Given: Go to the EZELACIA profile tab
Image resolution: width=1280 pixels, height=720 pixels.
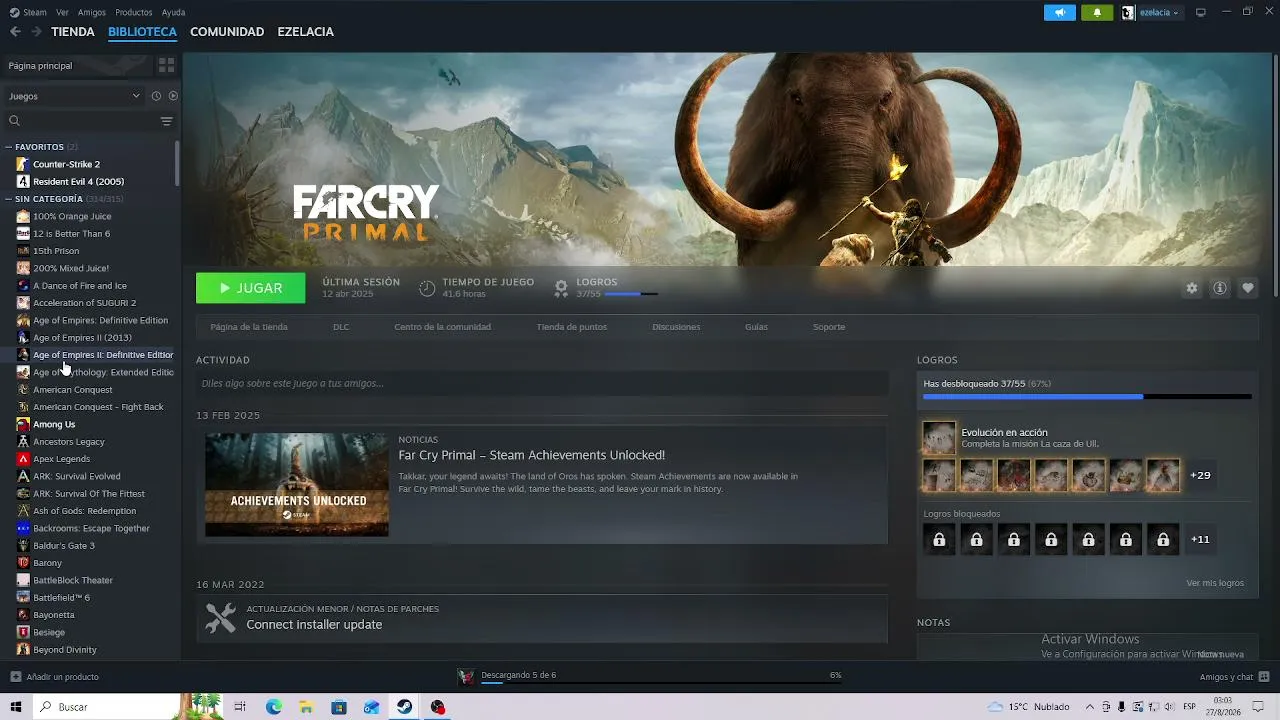Looking at the screenshot, I should click(x=305, y=32).
